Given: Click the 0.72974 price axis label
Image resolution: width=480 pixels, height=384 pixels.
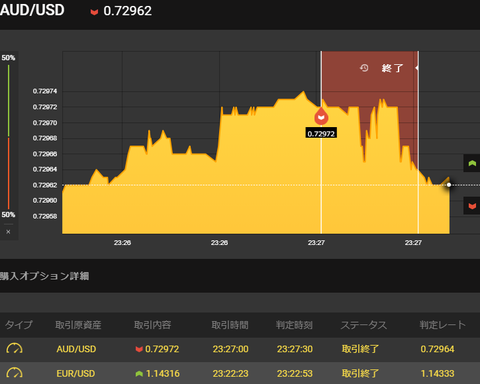Looking at the screenshot, I should click(45, 91).
